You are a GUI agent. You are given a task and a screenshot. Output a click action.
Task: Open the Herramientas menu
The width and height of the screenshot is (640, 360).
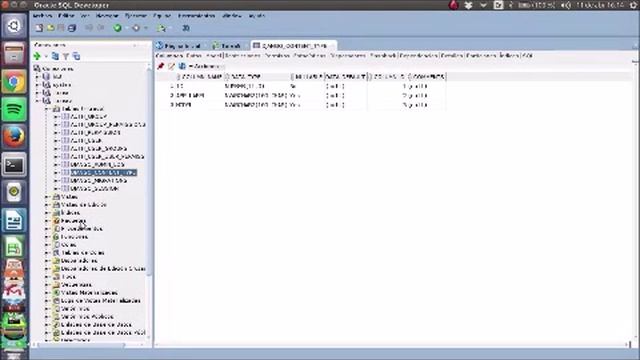pos(196,16)
